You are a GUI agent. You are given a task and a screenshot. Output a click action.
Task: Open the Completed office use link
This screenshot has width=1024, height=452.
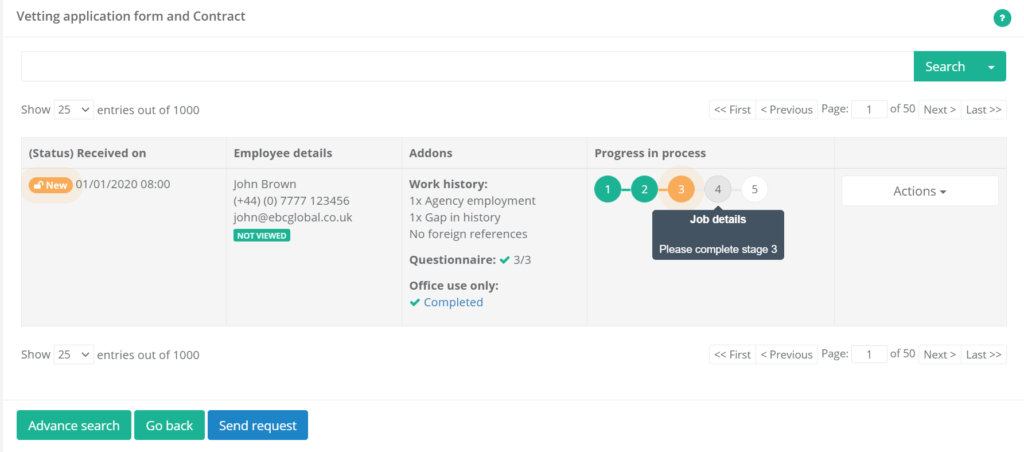pyautogui.click(x=453, y=302)
